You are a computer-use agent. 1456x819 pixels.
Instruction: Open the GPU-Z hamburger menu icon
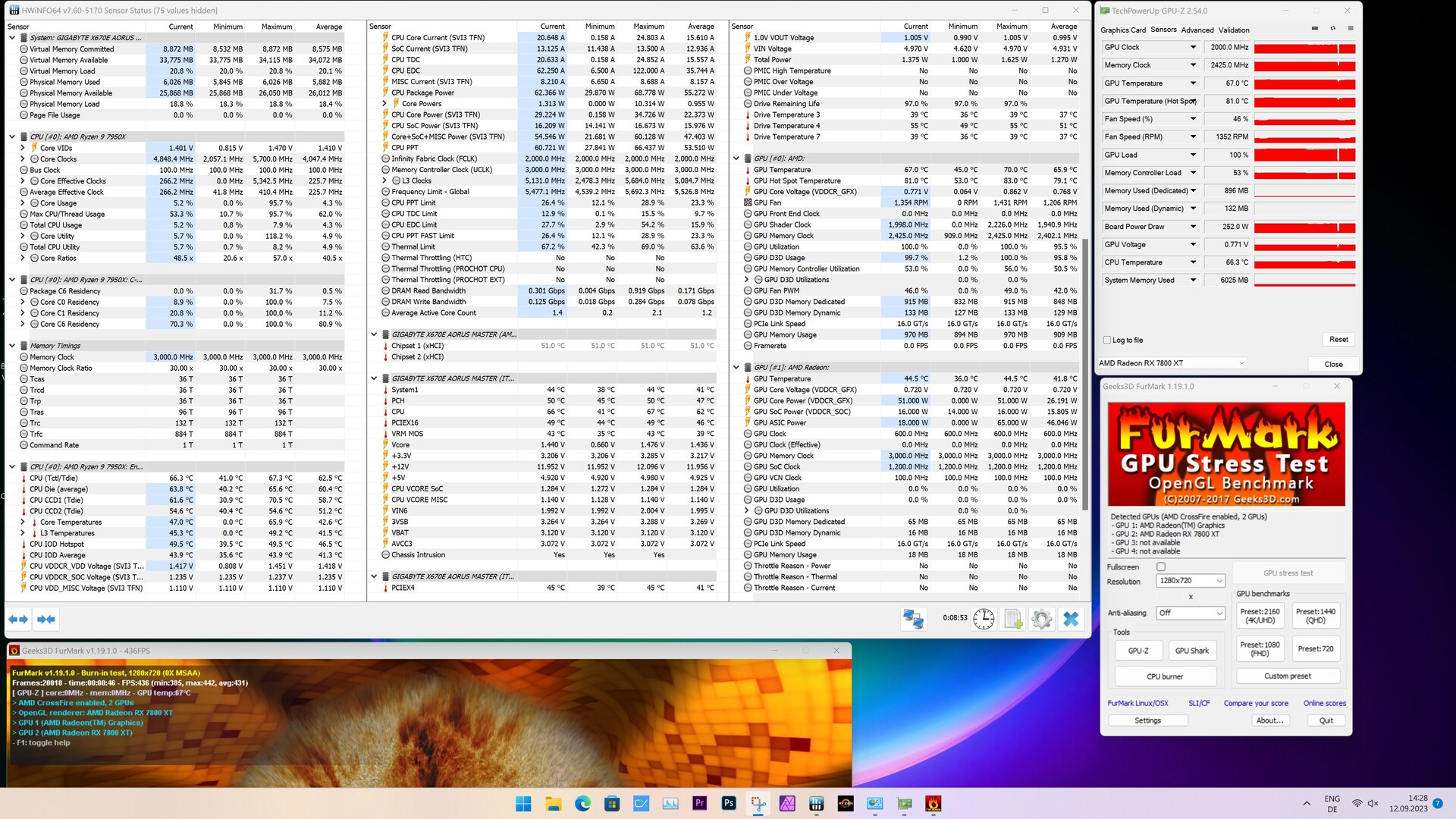point(1351,29)
